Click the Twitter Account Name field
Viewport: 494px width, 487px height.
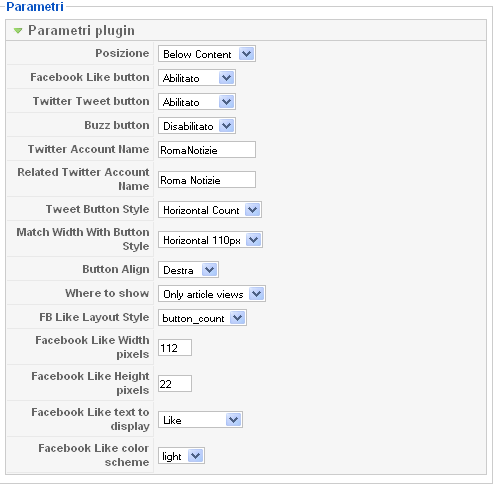[207, 150]
